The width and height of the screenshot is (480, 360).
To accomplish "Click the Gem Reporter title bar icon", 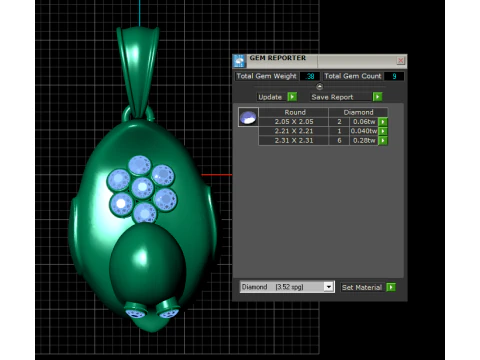I will point(239,61).
